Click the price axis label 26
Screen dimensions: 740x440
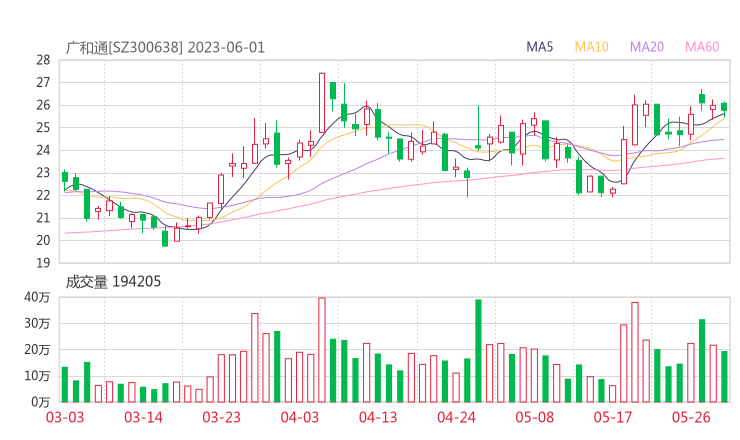click(x=43, y=105)
